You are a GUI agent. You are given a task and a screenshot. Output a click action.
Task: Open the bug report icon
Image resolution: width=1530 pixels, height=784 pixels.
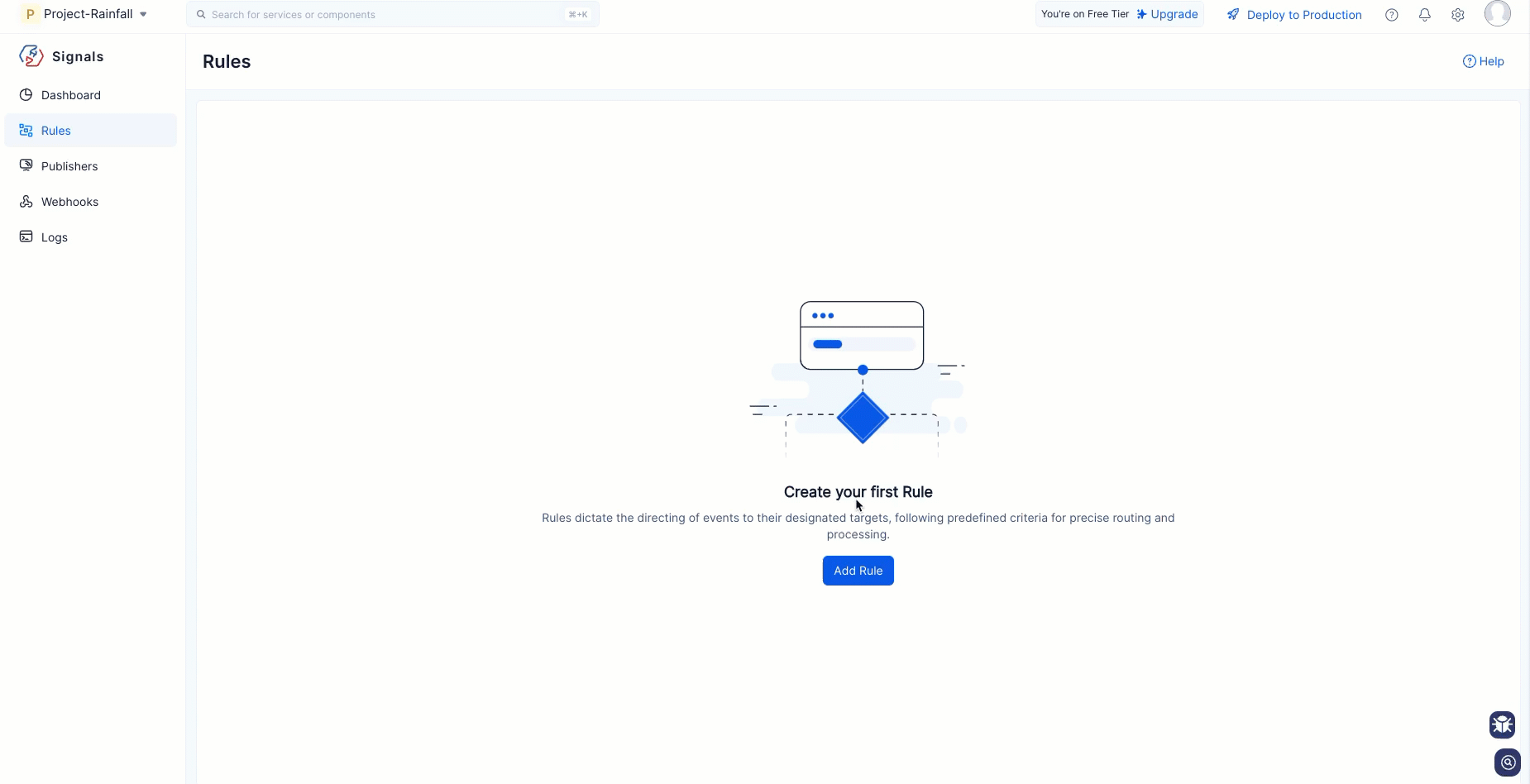coord(1502,724)
